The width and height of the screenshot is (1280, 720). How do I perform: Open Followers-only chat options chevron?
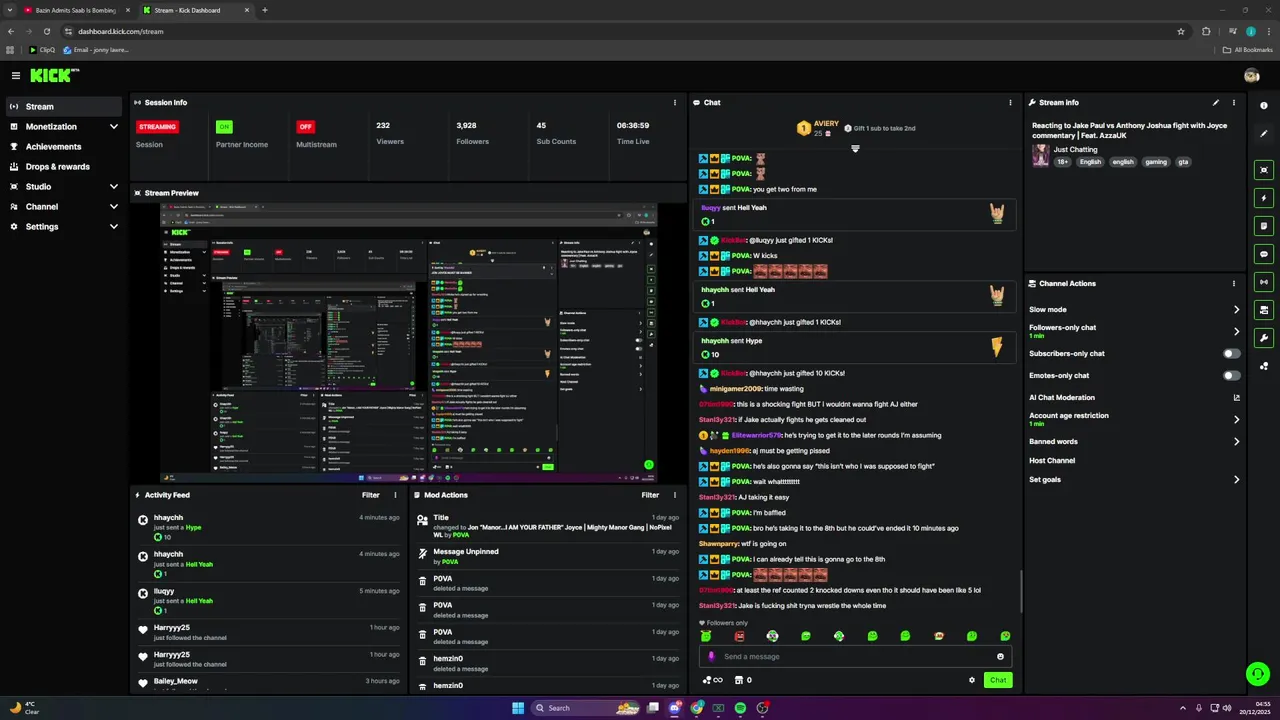[1236, 331]
